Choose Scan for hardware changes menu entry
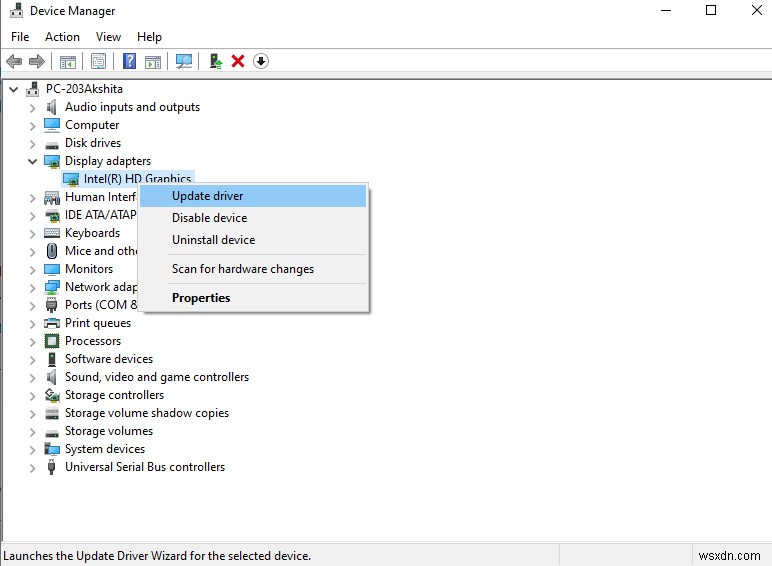Image resolution: width=772 pixels, height=566 pixels. click(253, 269)
